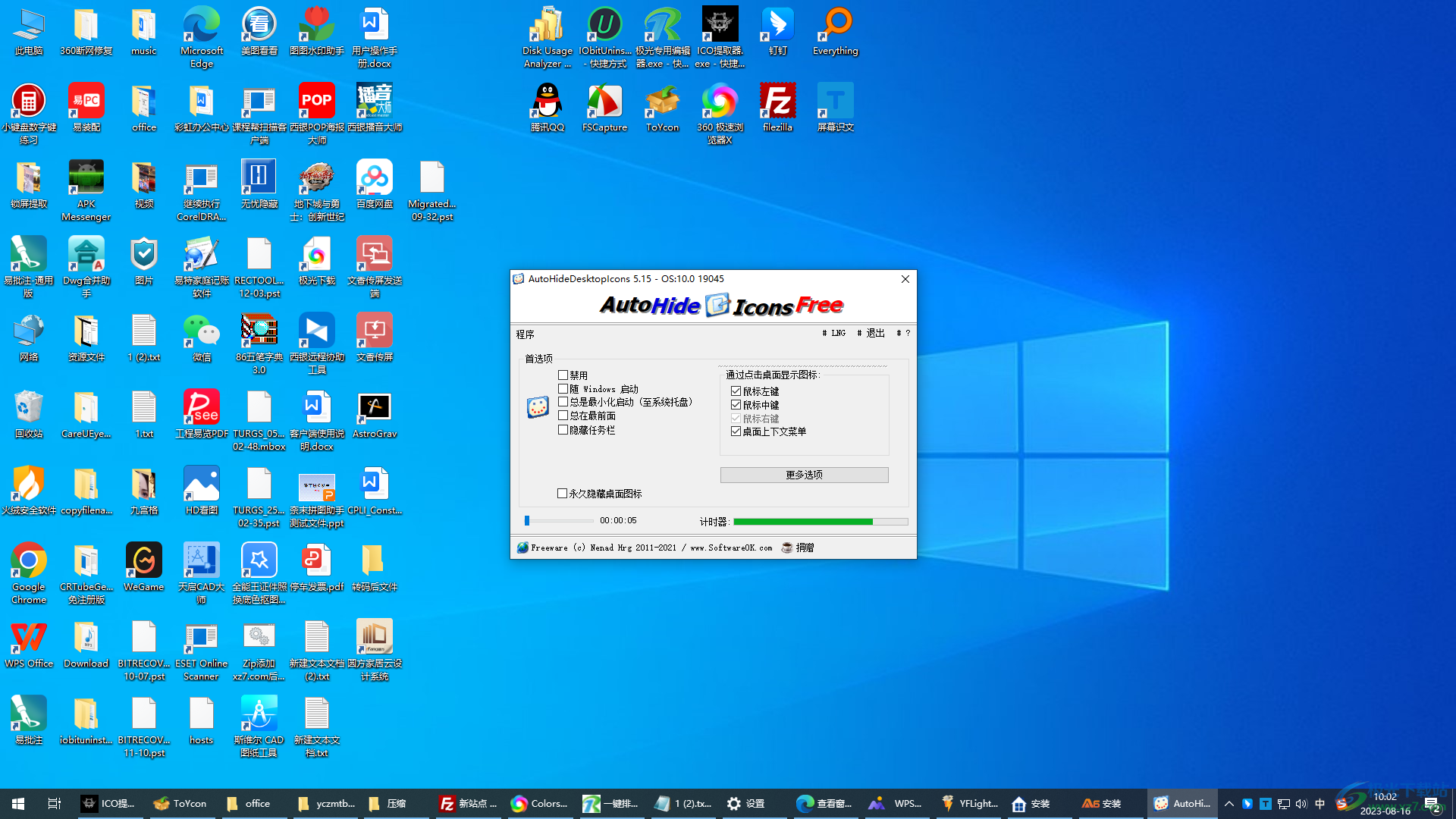This screenshot has width=1456, height=819.
Task: Open Disk Usage Analyzer shortcut
Action: [547, 37]
